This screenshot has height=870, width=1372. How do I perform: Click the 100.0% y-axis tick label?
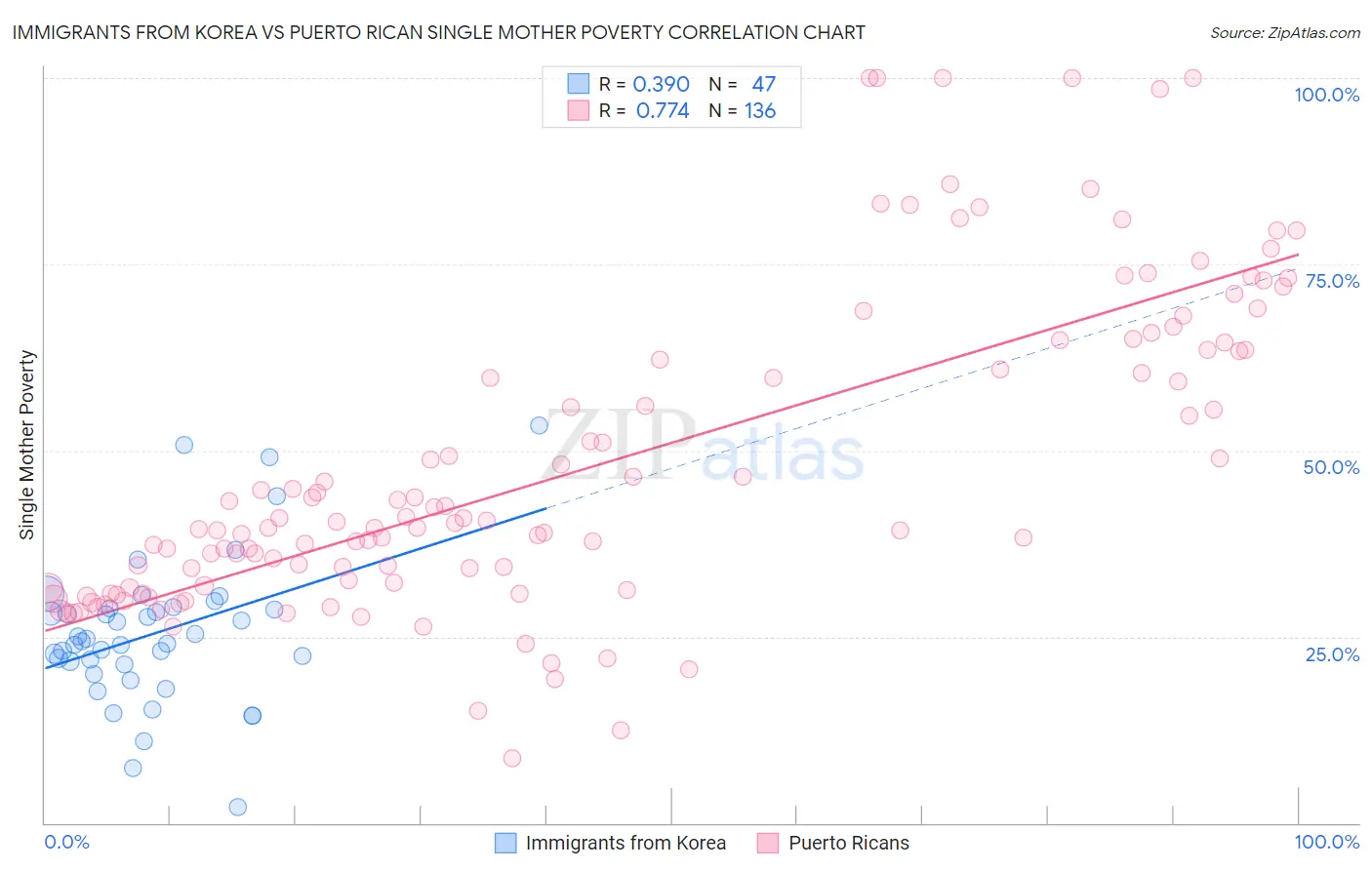point(1327,95)
